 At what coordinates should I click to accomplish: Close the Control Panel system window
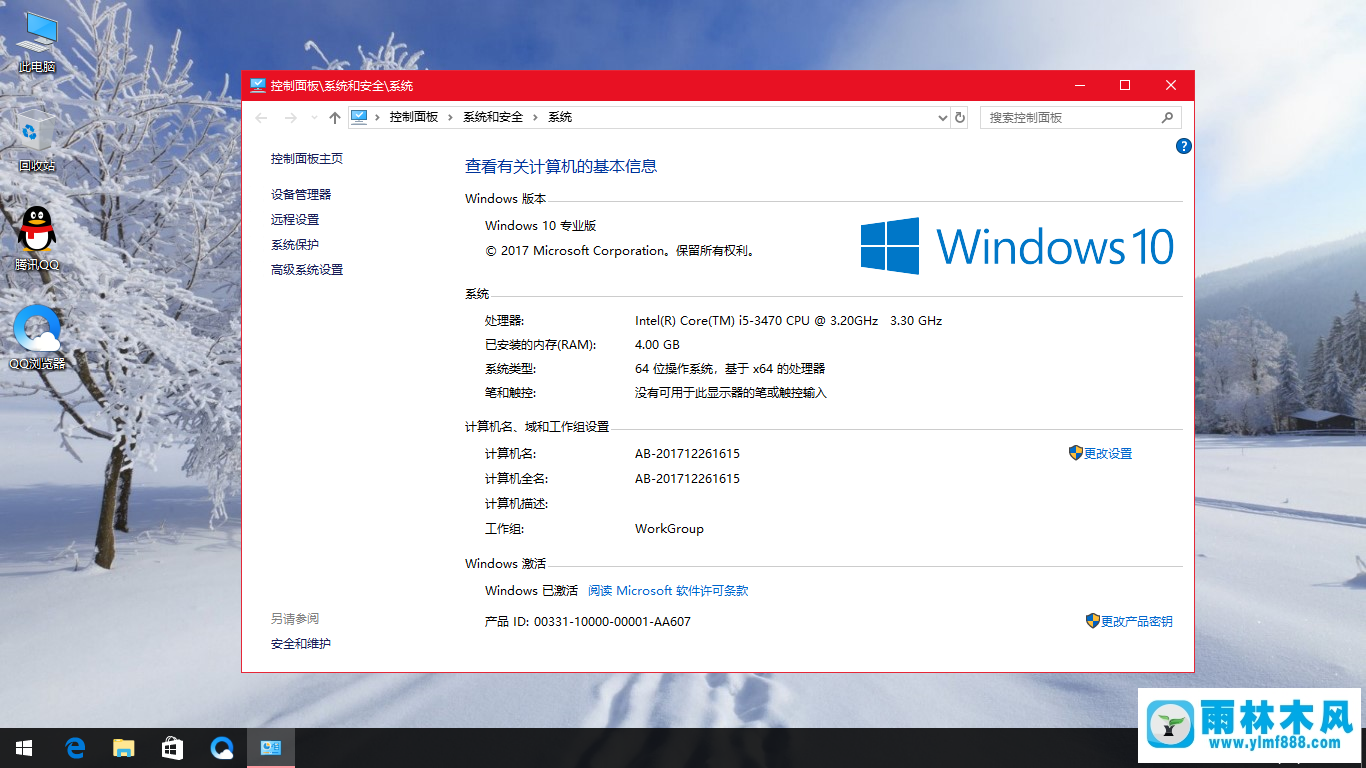coord(1171,86)
